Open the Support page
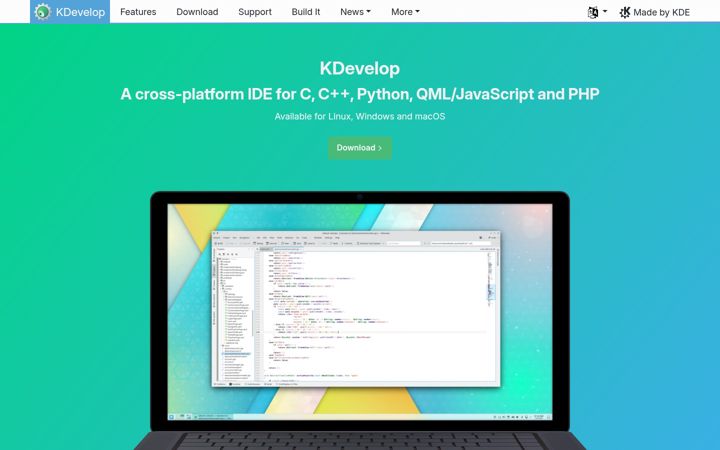 (x=255, y=12)
